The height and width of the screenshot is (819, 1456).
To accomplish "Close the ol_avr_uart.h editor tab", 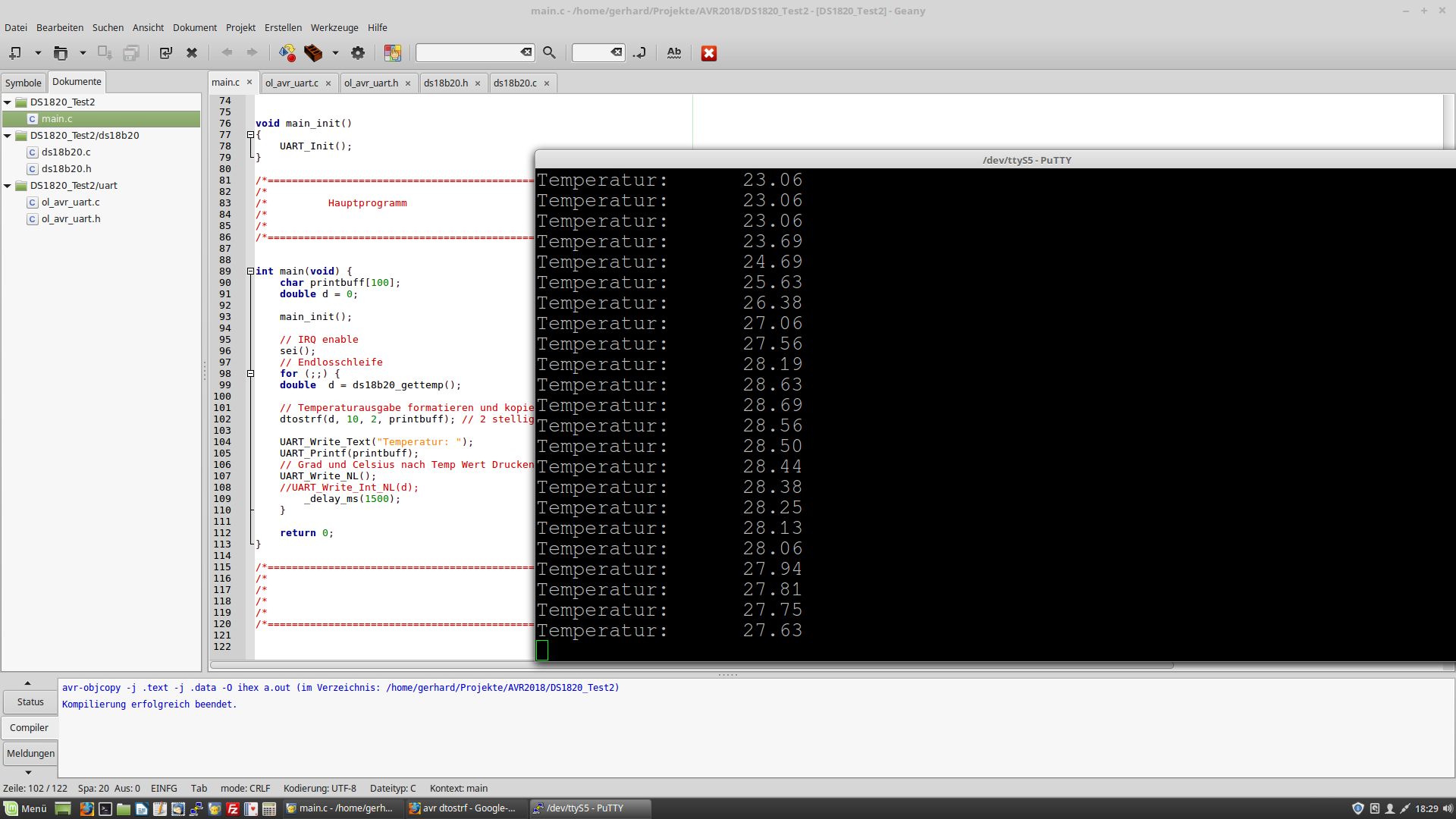I will (408, 83).
